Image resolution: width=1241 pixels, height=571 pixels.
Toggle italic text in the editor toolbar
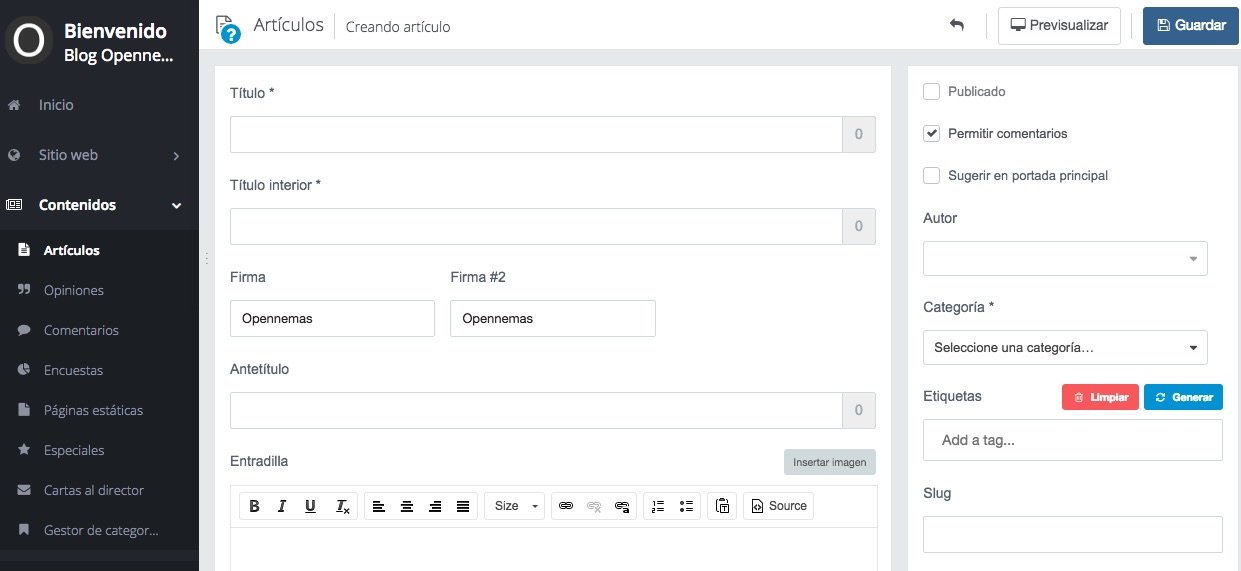[x=282, y=506]
